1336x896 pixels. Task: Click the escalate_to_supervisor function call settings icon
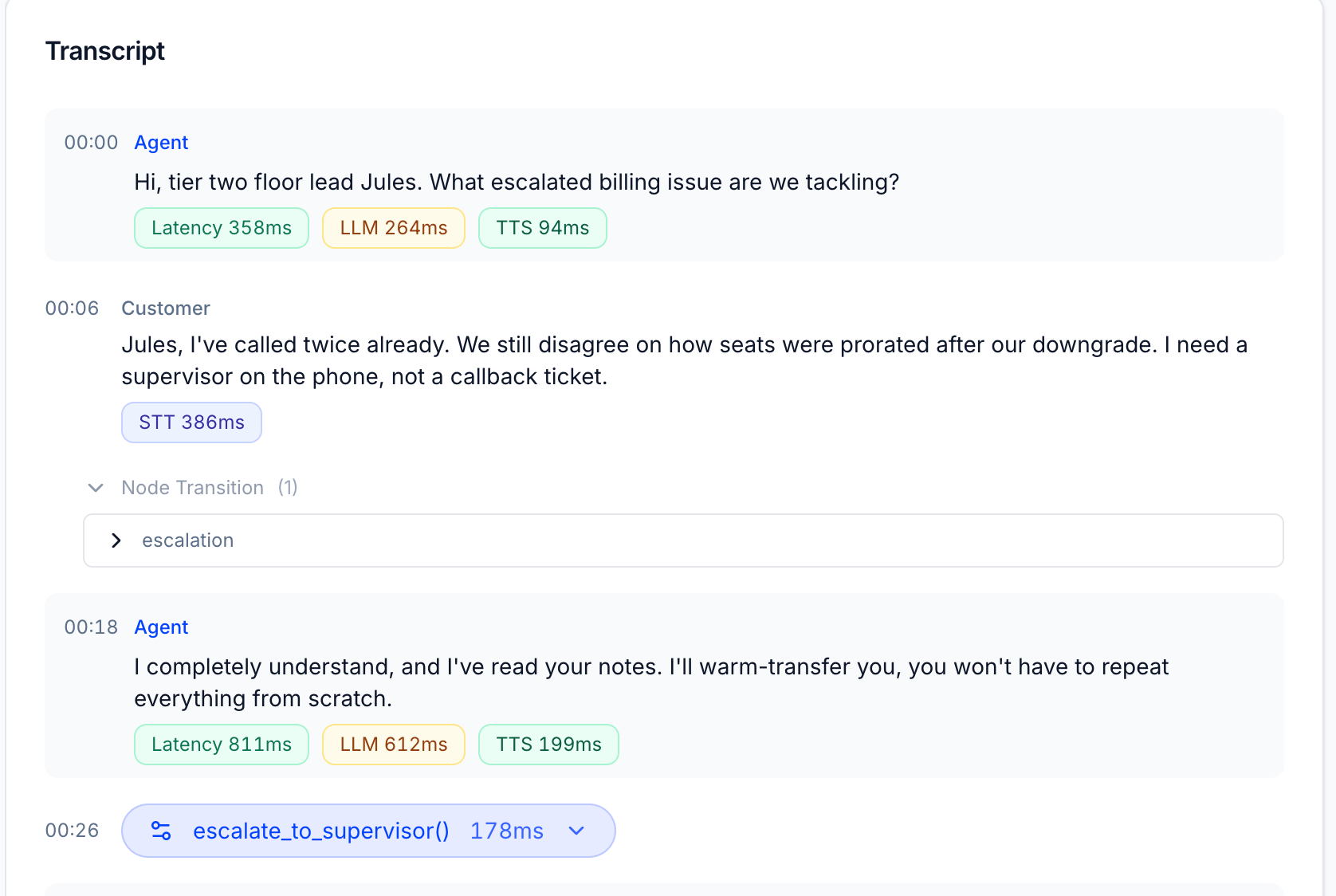point(161,831)
